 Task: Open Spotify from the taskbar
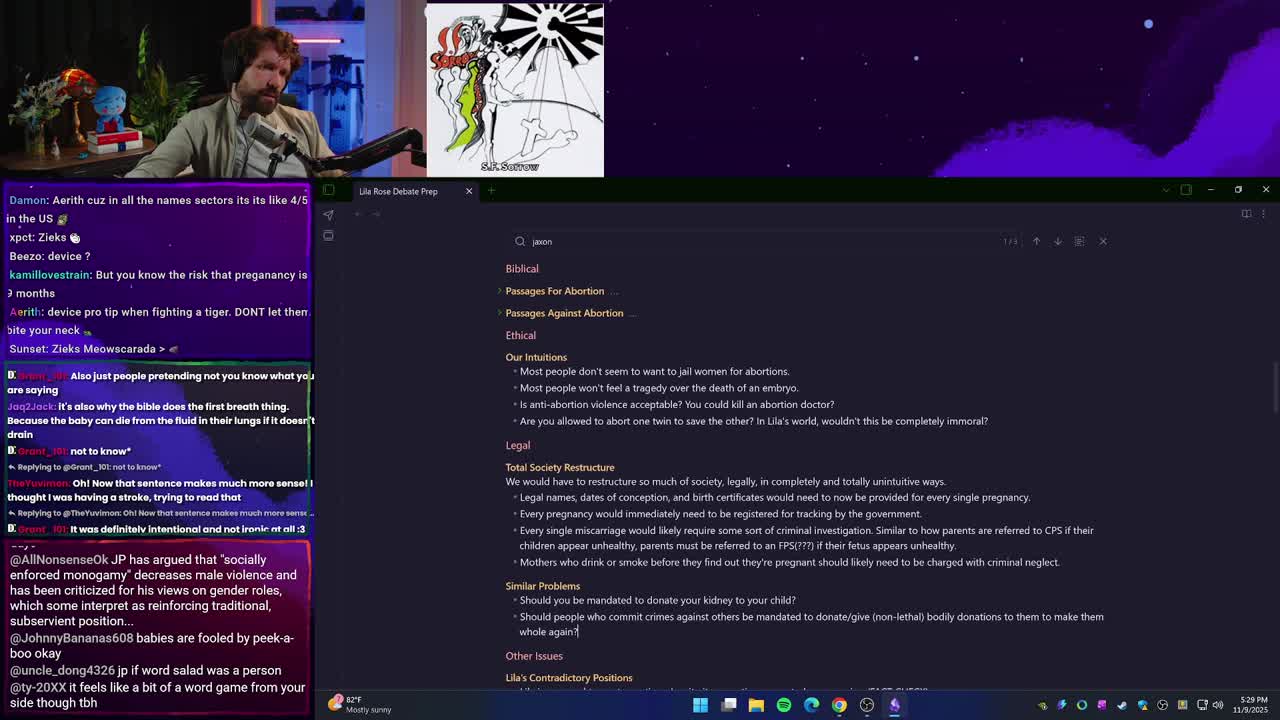click(784, 705)
